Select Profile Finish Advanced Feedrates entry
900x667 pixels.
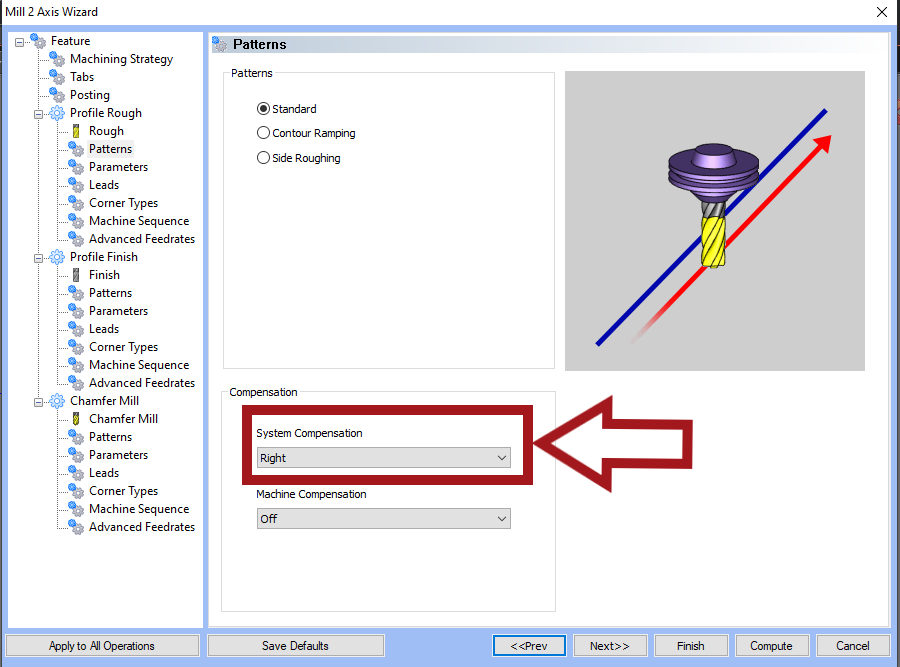(x=142, y=383)
